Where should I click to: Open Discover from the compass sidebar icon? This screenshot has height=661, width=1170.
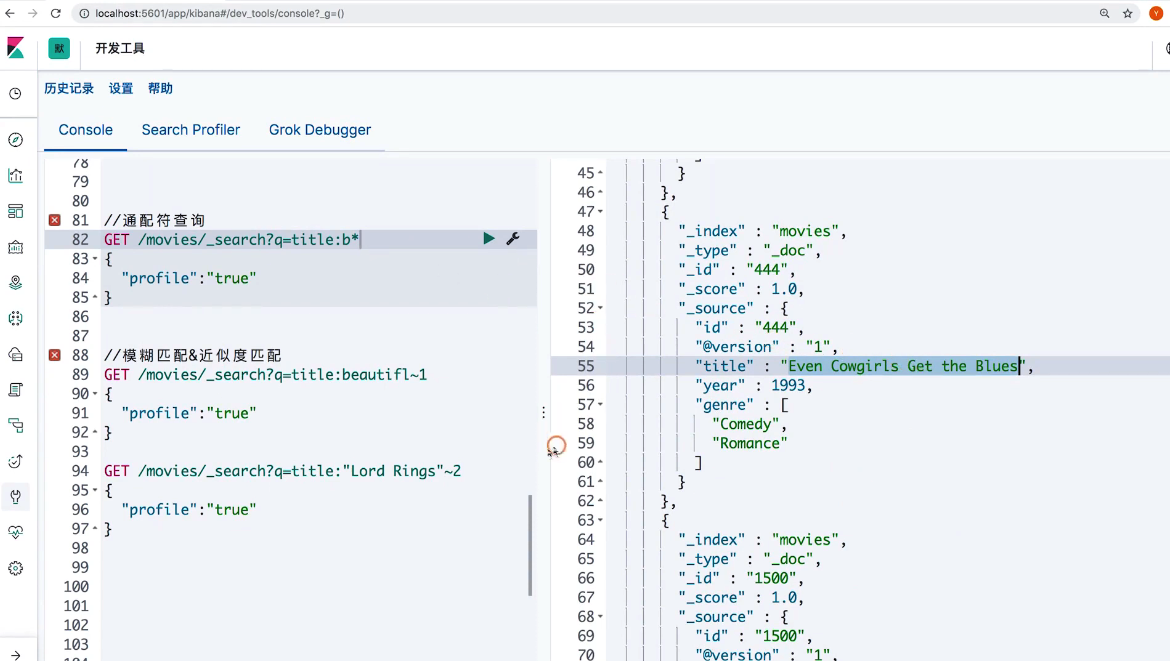pos(15,140)
